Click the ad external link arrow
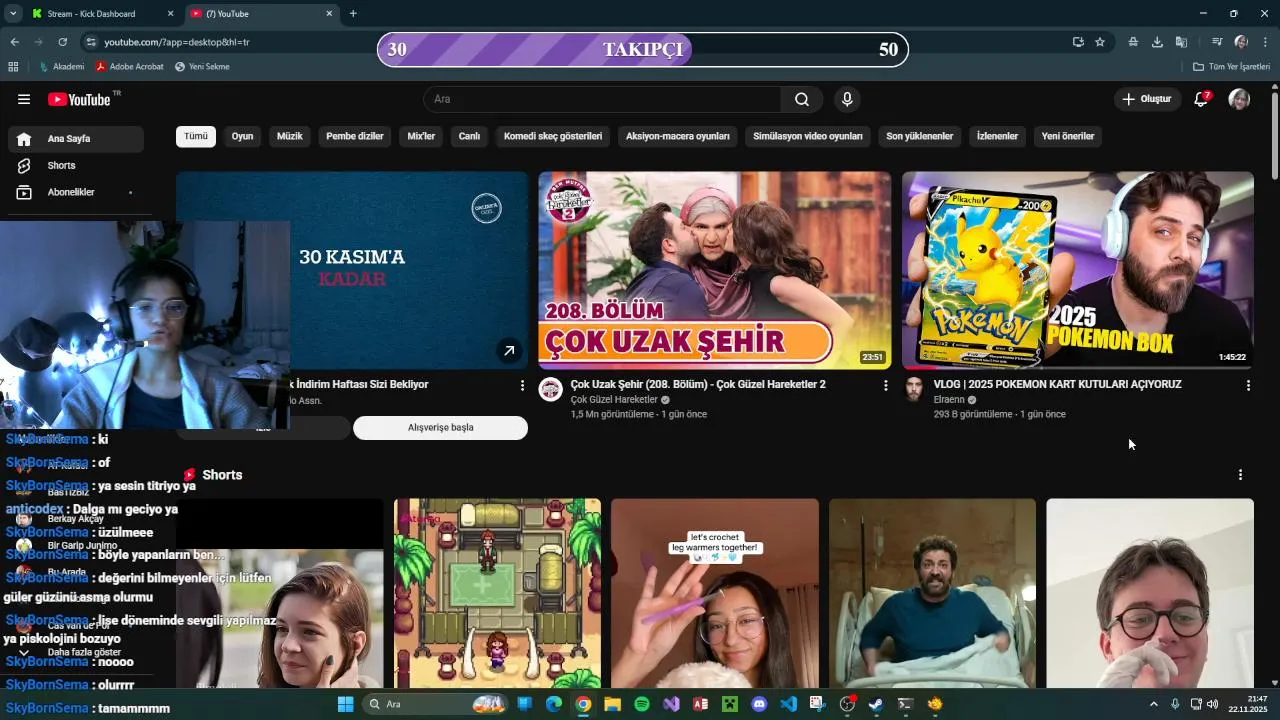This screenshot has height=720, width=1280. 509,350
